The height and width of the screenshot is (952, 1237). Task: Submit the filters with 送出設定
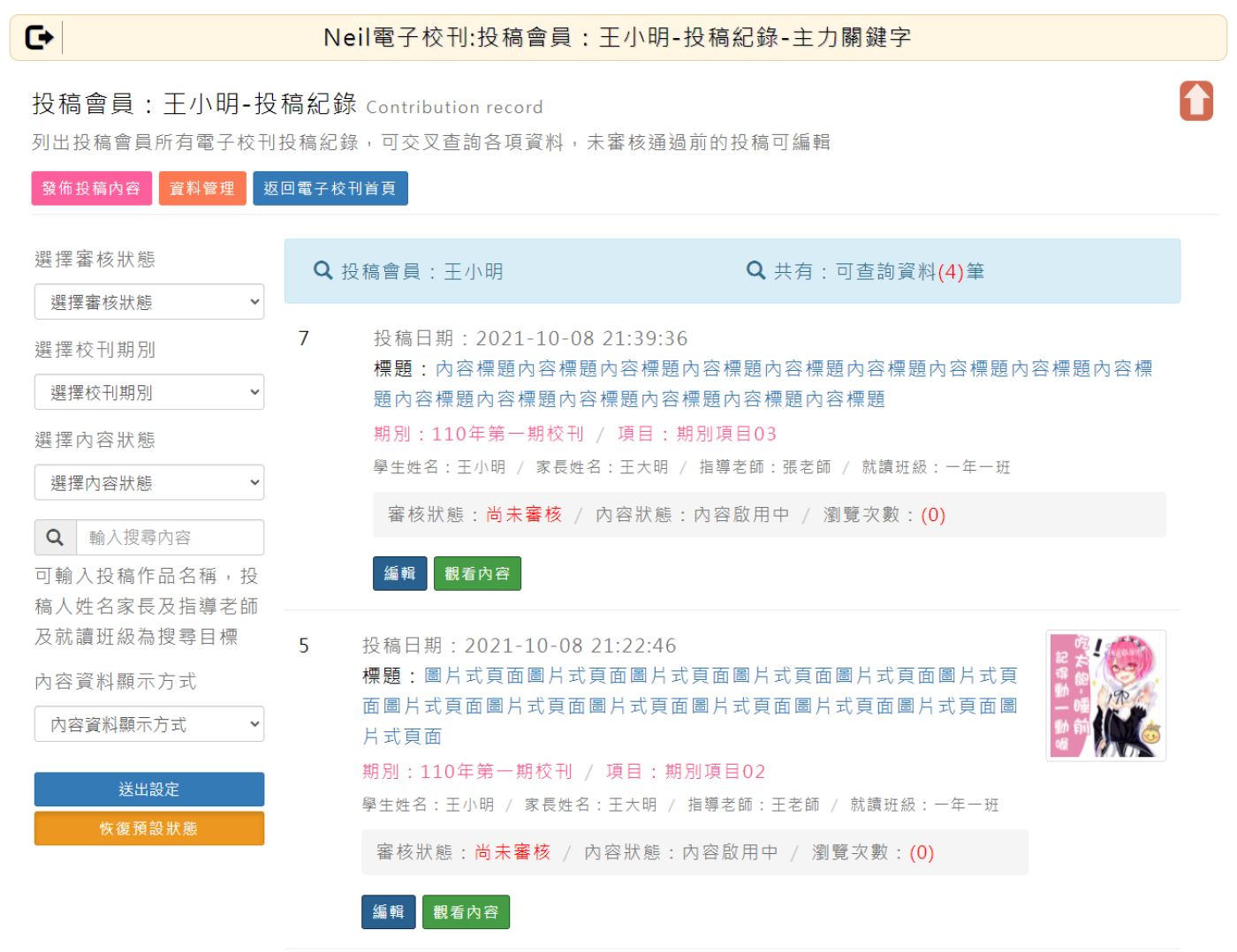pos(149,789)
